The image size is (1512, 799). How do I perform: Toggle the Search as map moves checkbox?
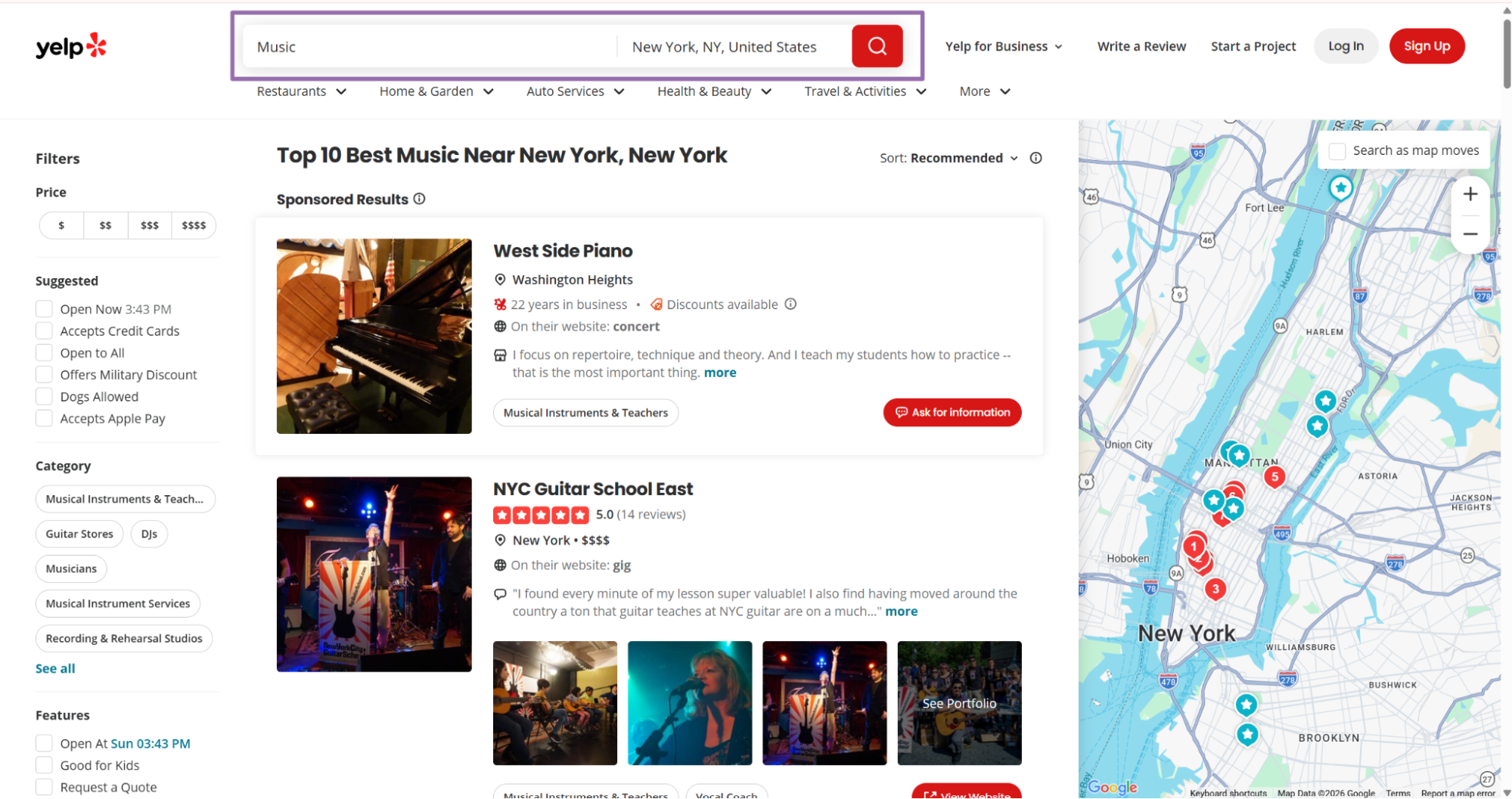click(1337, 151)
